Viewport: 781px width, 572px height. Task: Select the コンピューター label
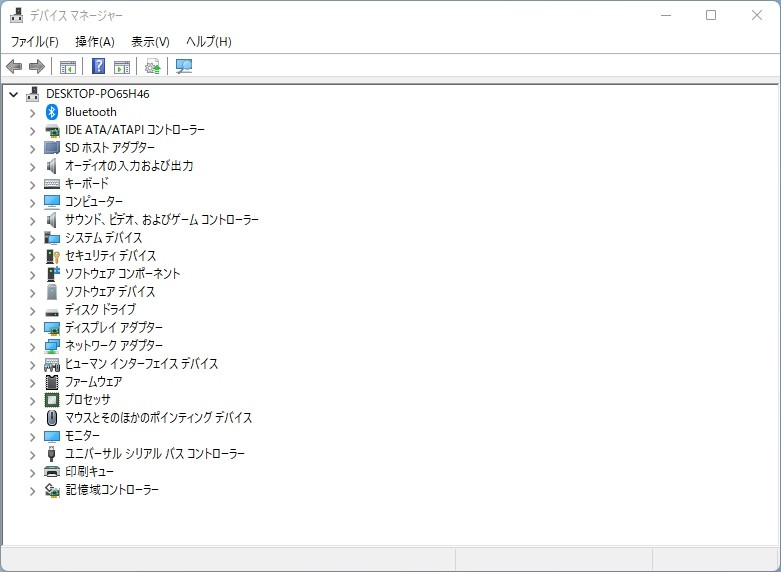[94, 201]
